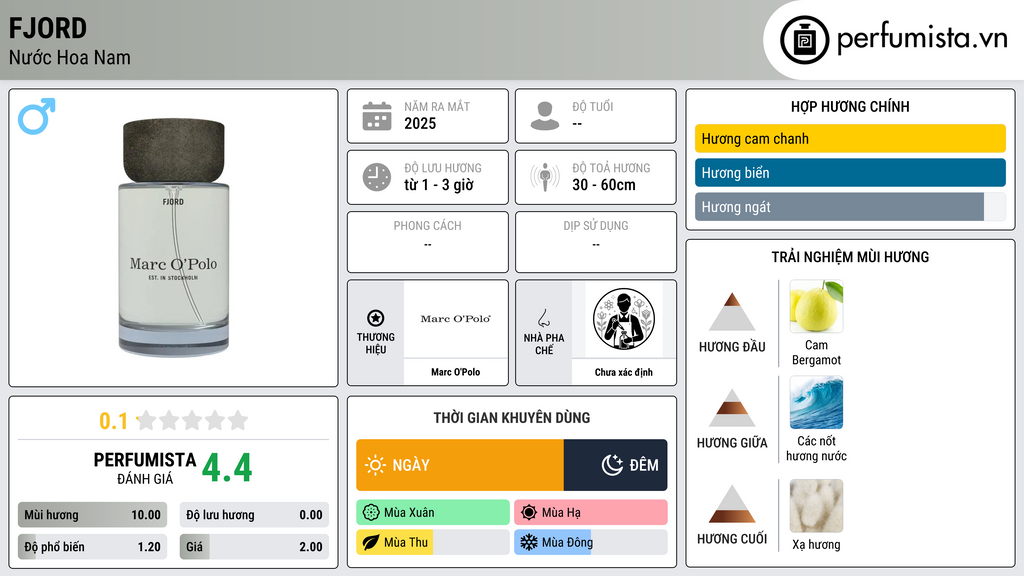
Task: Click the green 4.4 Perfumista rating
Action: coord(227,468)
